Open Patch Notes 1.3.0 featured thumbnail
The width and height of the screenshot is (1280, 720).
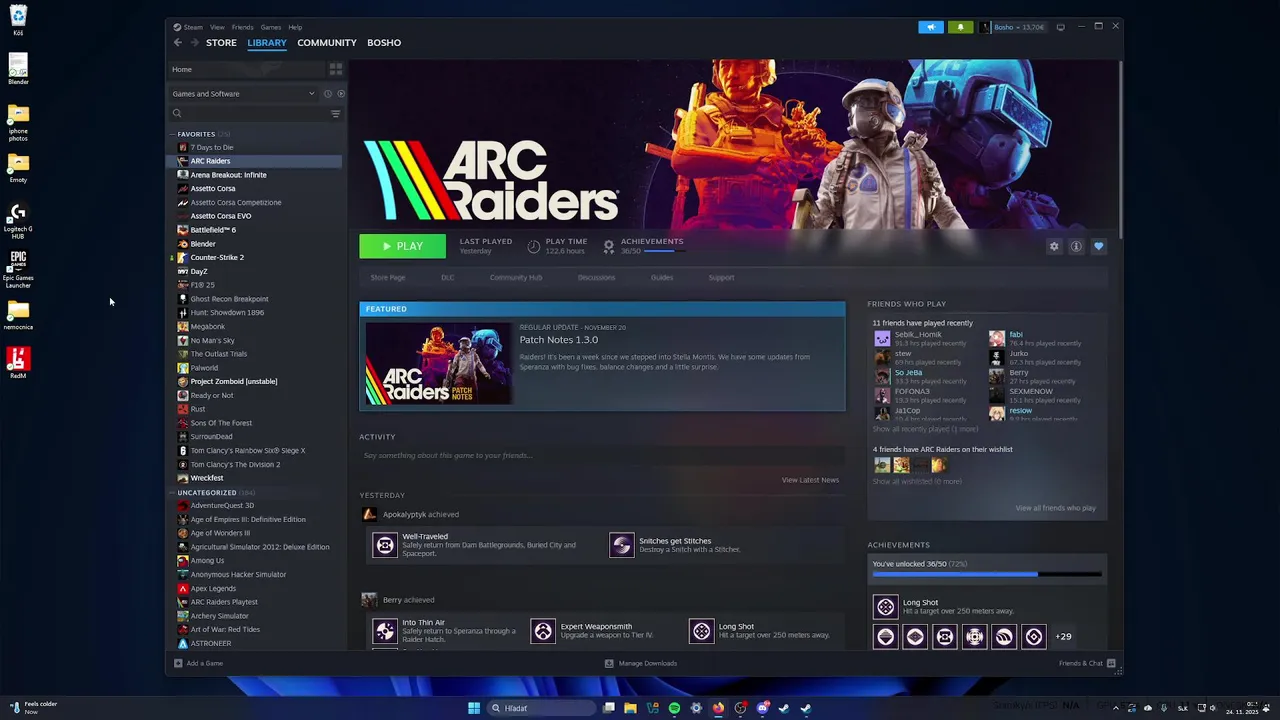point(439,365)
